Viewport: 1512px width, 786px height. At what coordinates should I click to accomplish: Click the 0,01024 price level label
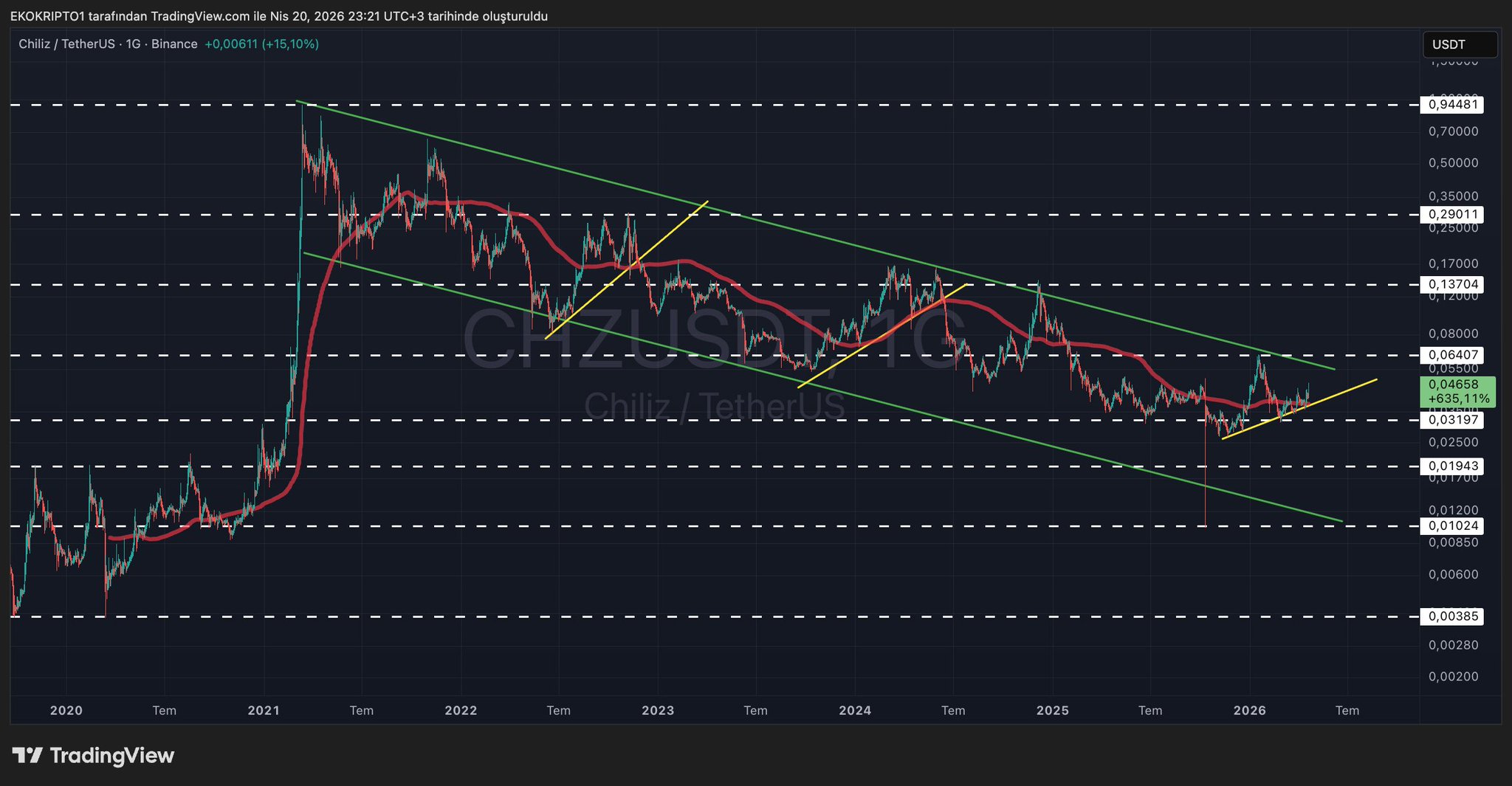(x=1452, y=526)
